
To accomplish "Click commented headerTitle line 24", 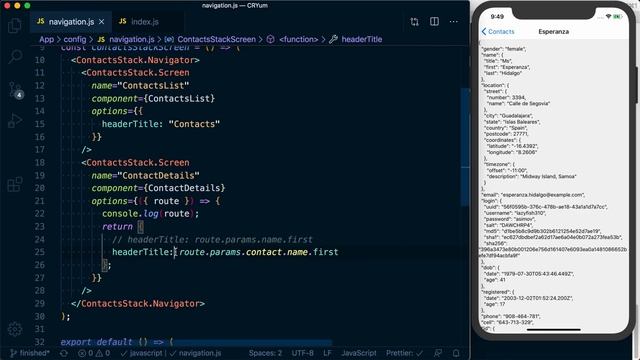I will click(x=212, y=240).
